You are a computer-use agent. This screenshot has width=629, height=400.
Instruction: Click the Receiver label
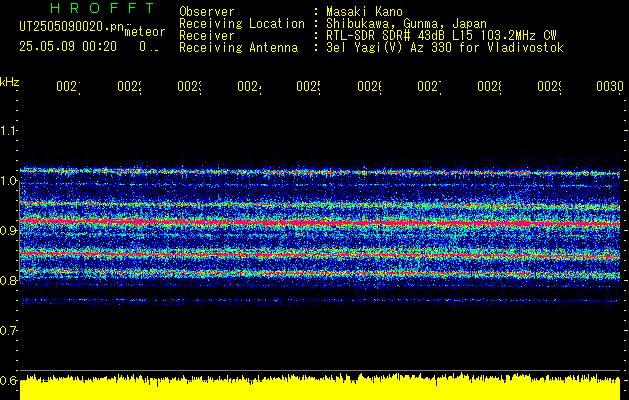[207, 36]
